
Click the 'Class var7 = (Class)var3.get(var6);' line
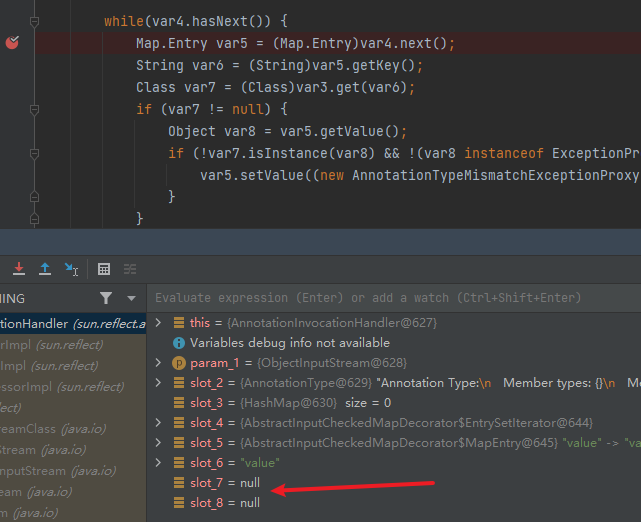click(x=276, y=87)
